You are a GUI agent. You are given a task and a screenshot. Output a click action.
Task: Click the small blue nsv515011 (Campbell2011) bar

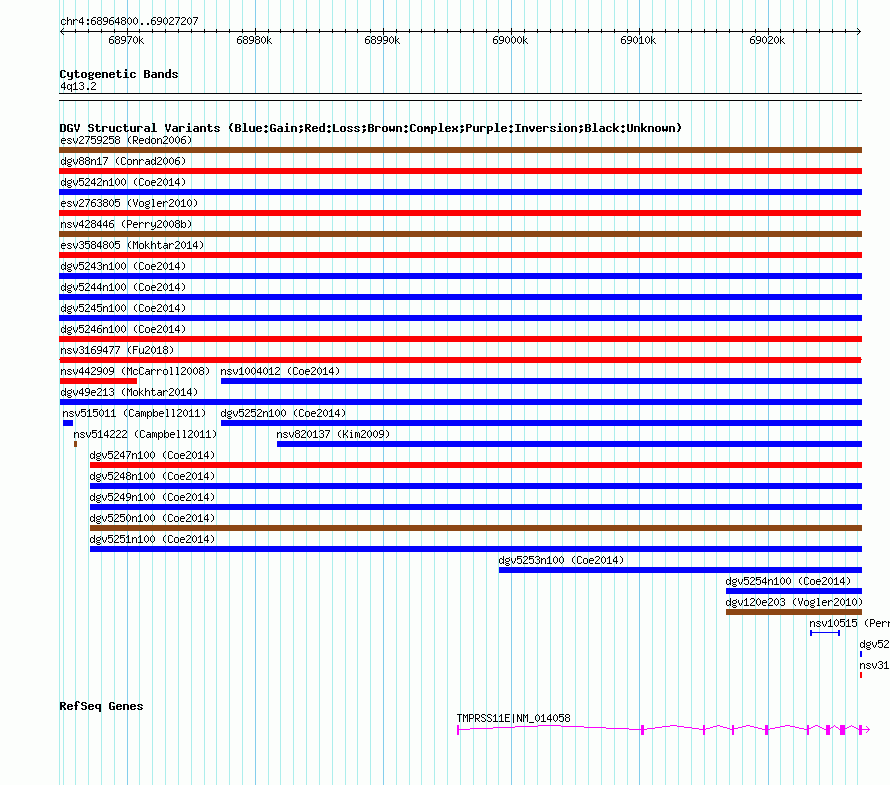pos(68,423)
